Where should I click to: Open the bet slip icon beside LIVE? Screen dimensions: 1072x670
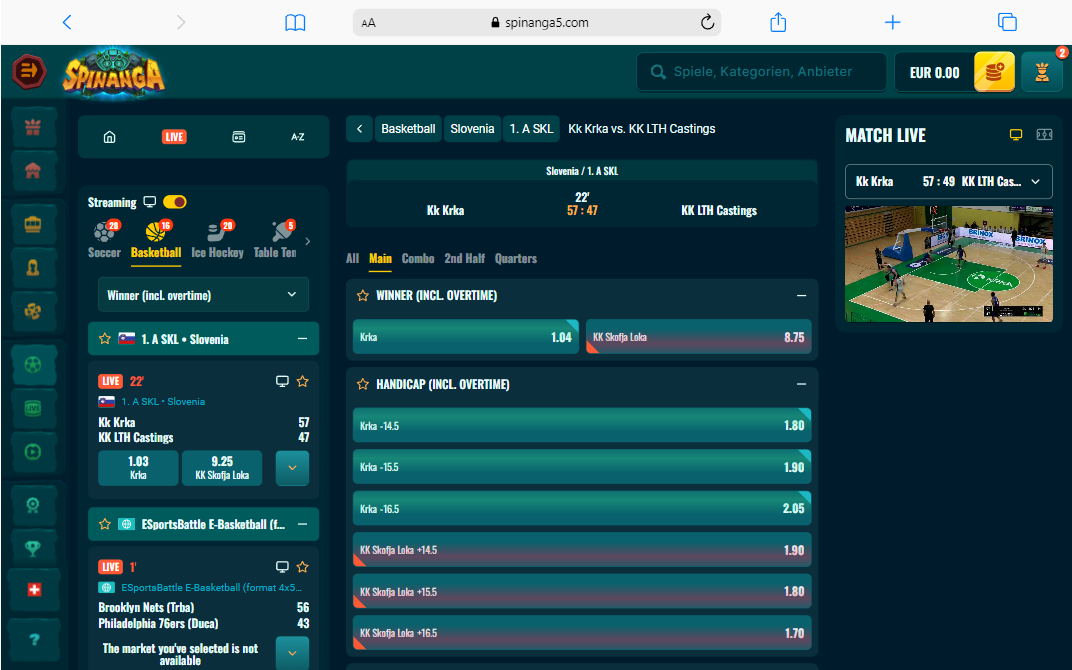[239, 136]
